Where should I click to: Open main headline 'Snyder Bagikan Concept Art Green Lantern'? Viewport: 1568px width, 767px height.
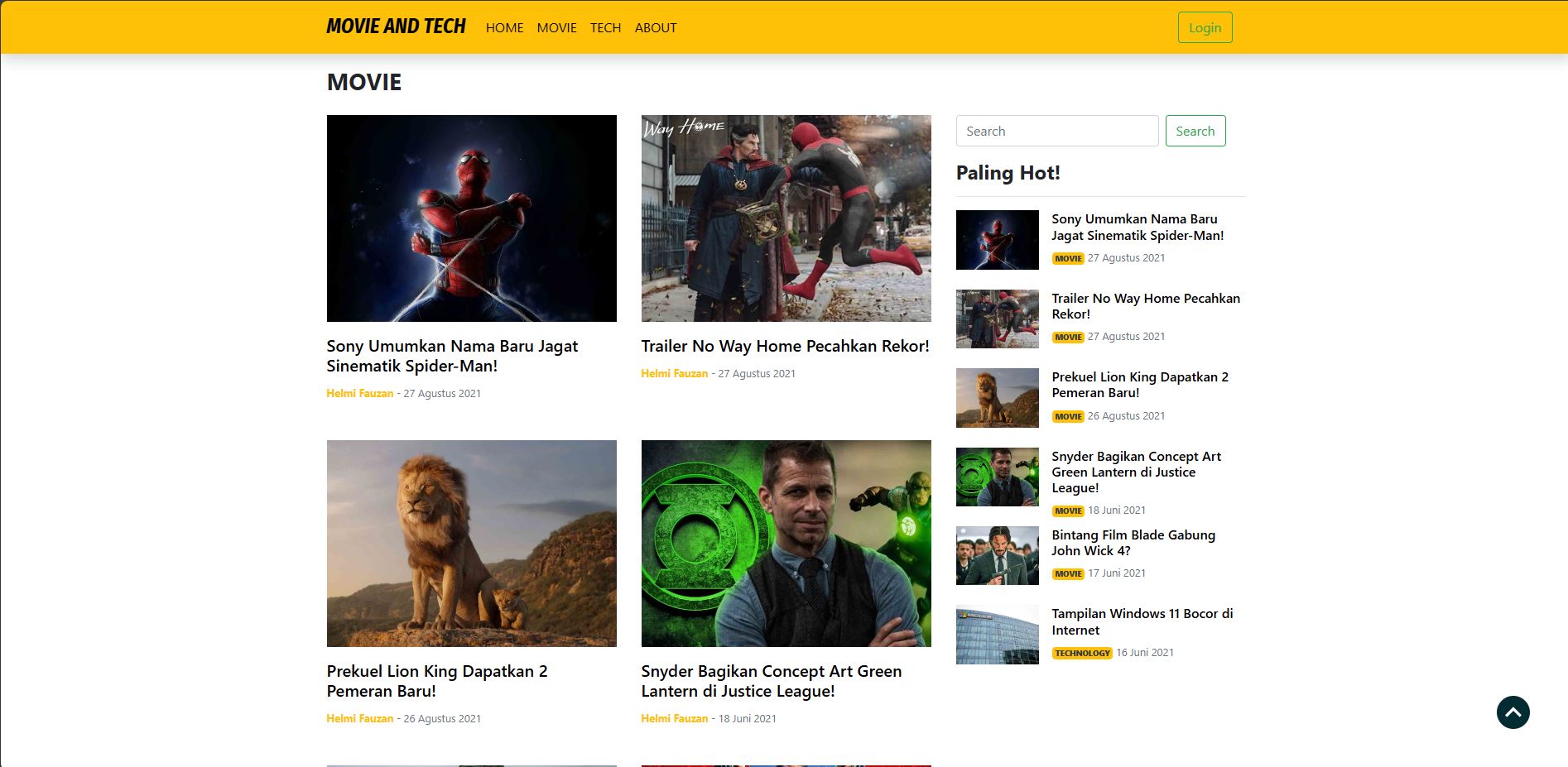point(771,681)
